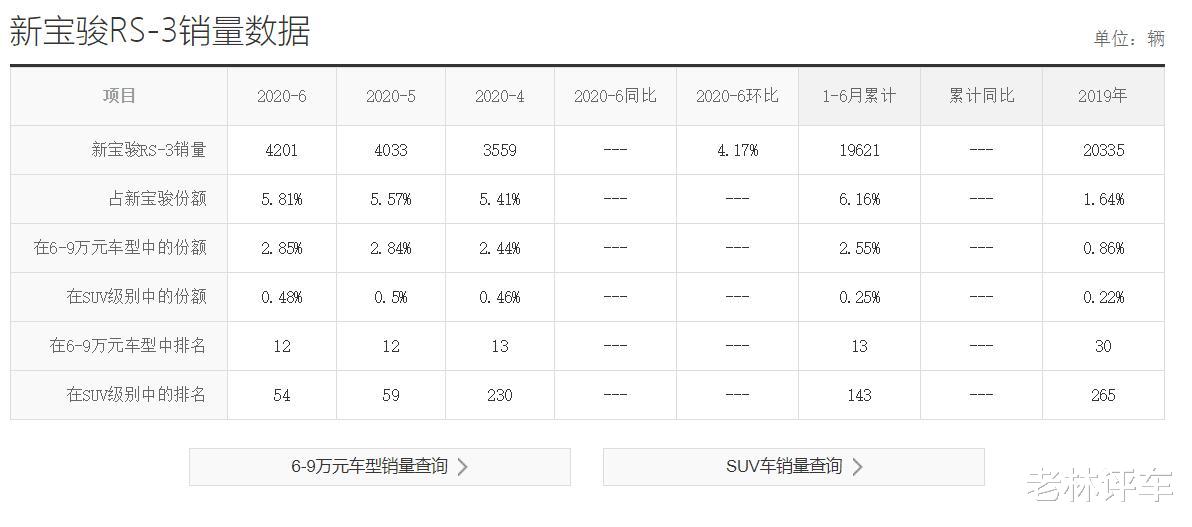Select the 2020-5 column header

[x=391, y=97]
